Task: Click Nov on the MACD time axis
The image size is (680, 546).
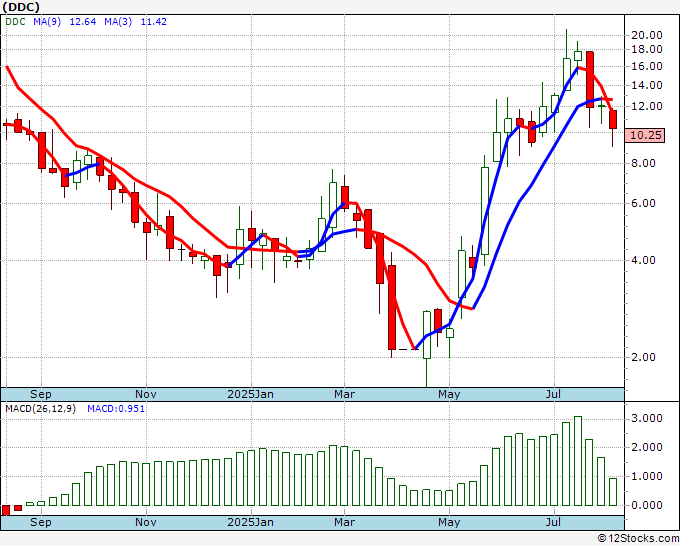Action: pyautogui.click(x=146, y=522)
